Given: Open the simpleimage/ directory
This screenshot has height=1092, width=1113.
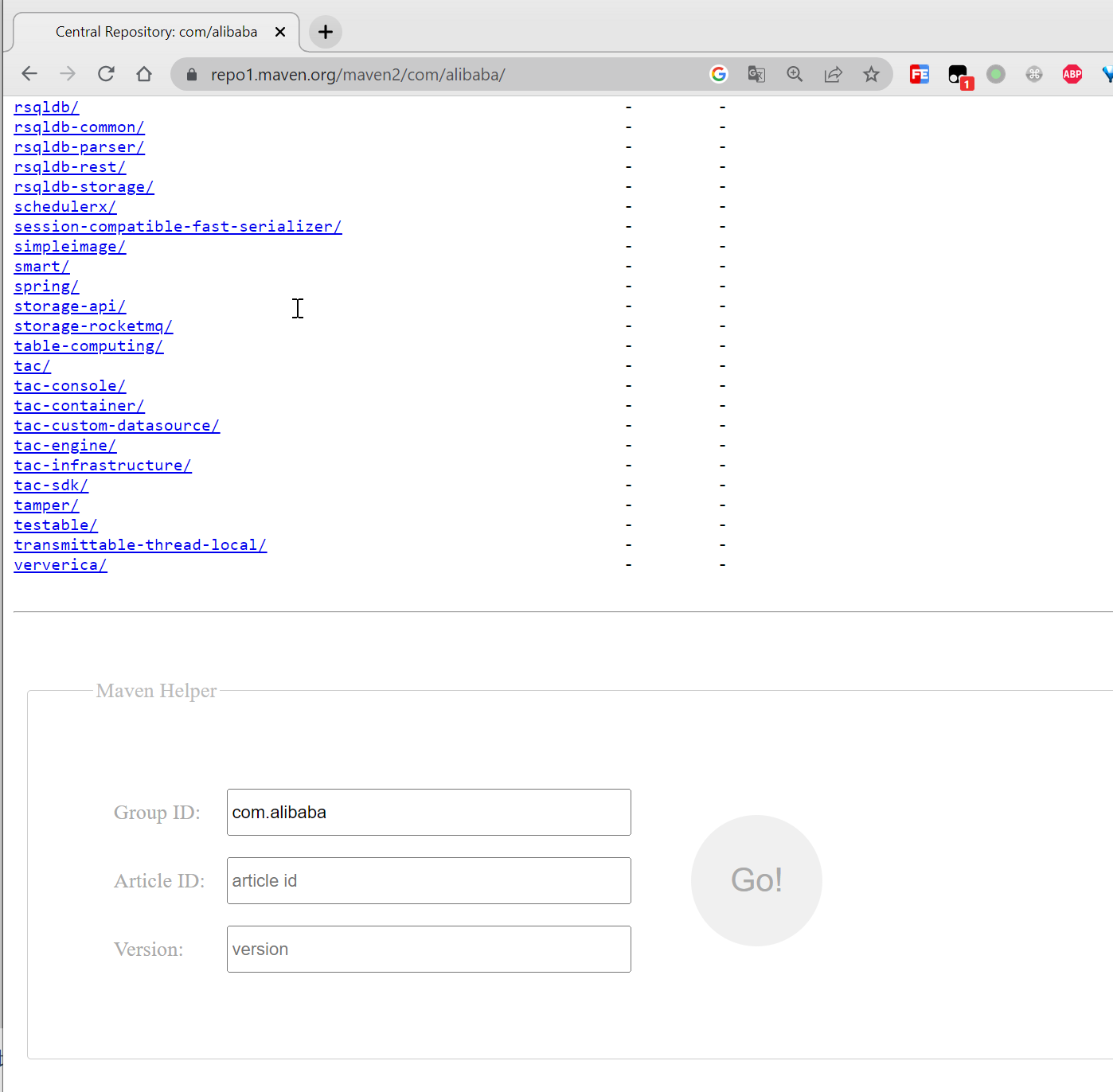Looking at the screenshot, I should point(70,247).
